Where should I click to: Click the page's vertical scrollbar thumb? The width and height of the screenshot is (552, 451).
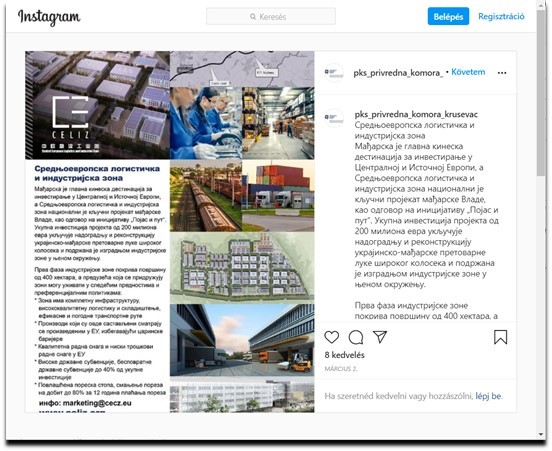[x=541, y=93]
